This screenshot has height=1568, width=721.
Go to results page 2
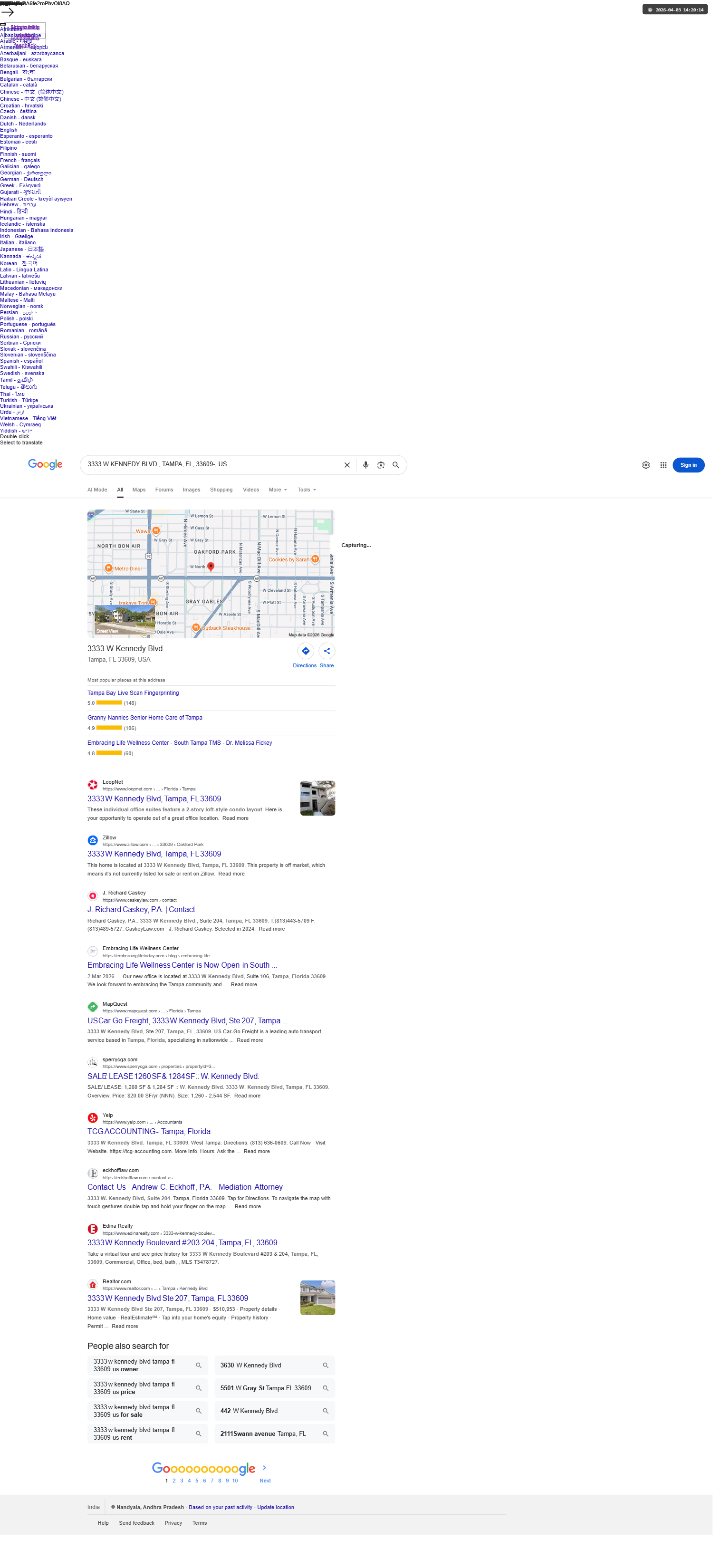pos(174,1481)
